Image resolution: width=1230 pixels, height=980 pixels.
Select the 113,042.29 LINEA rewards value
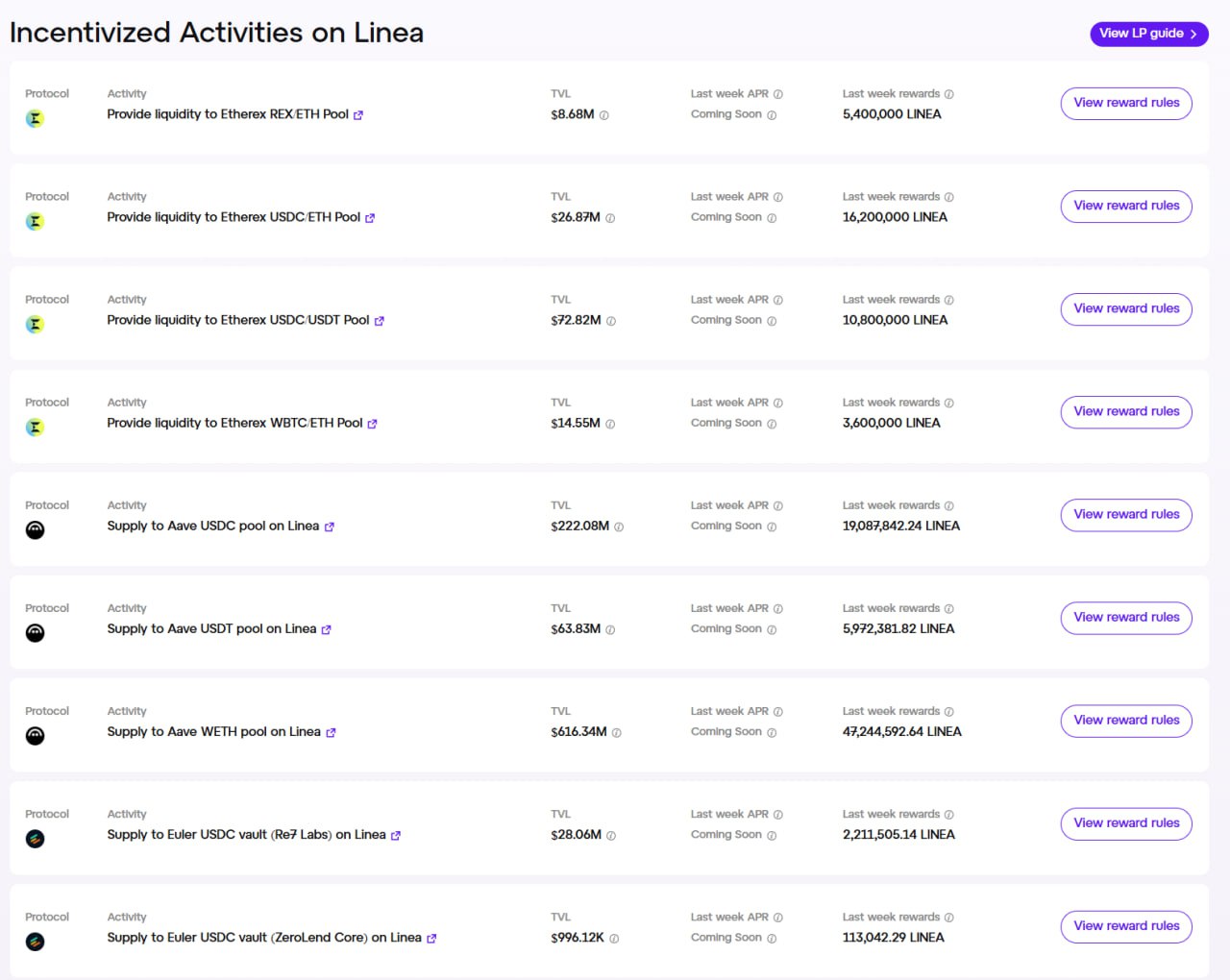click(x=894, y=937)
